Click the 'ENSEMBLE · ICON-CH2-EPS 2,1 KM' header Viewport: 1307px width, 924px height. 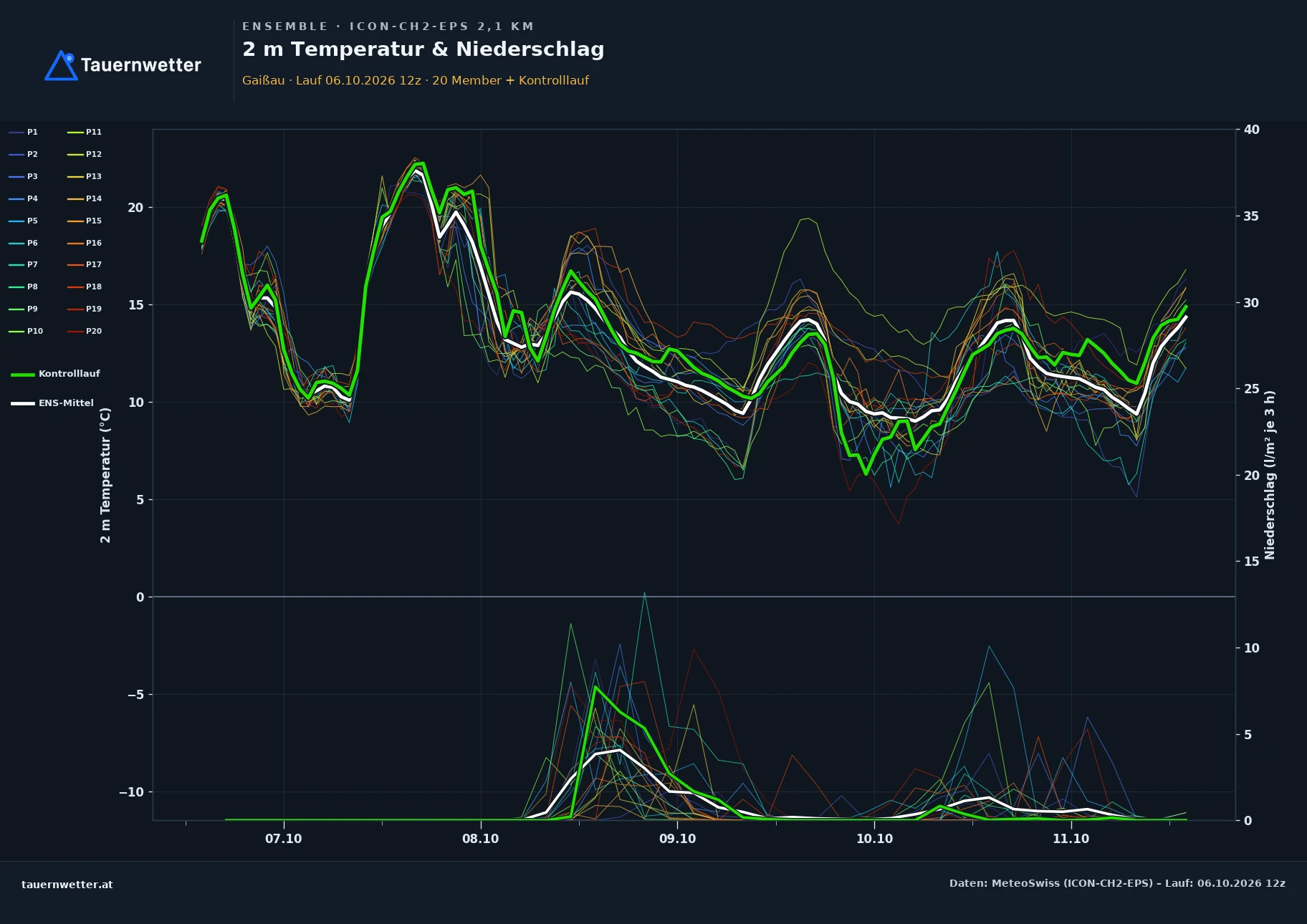[x=388, y=27]
